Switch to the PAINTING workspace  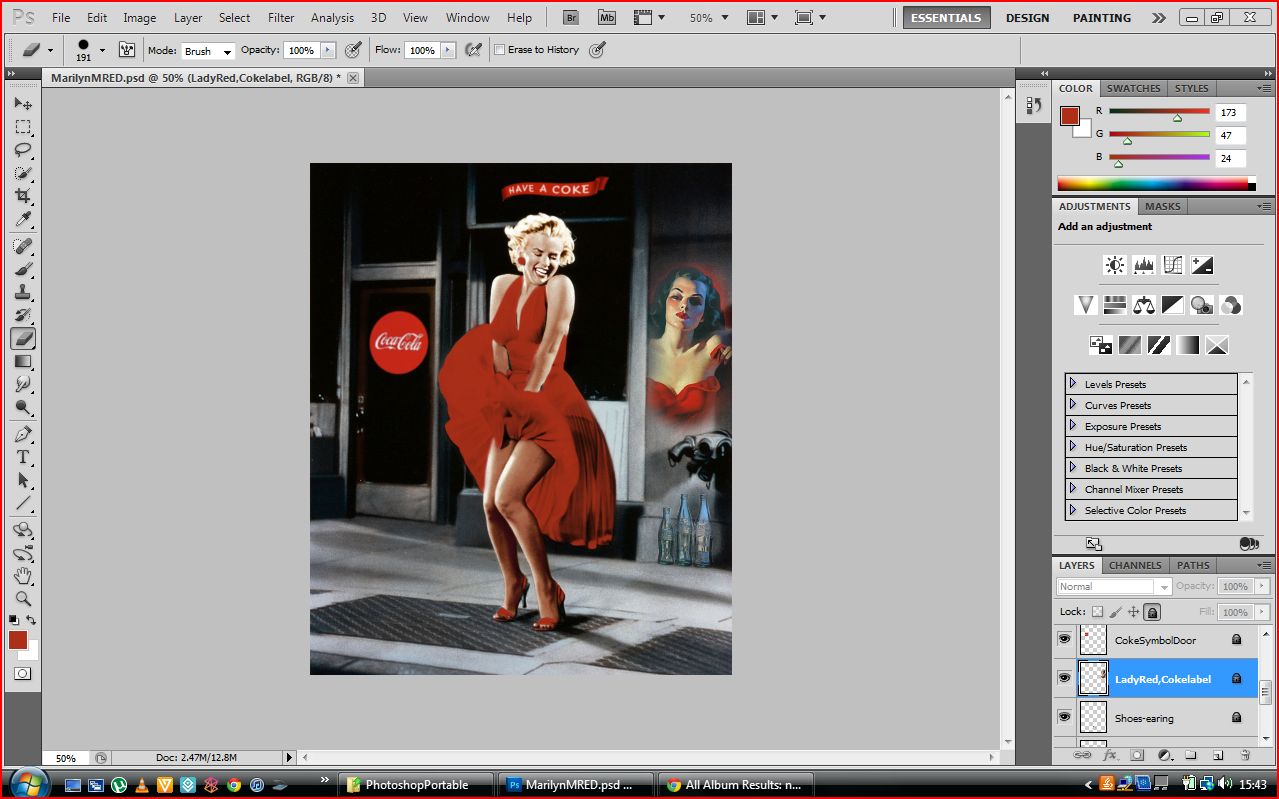pyautogui.click(x=1101, y=18)
